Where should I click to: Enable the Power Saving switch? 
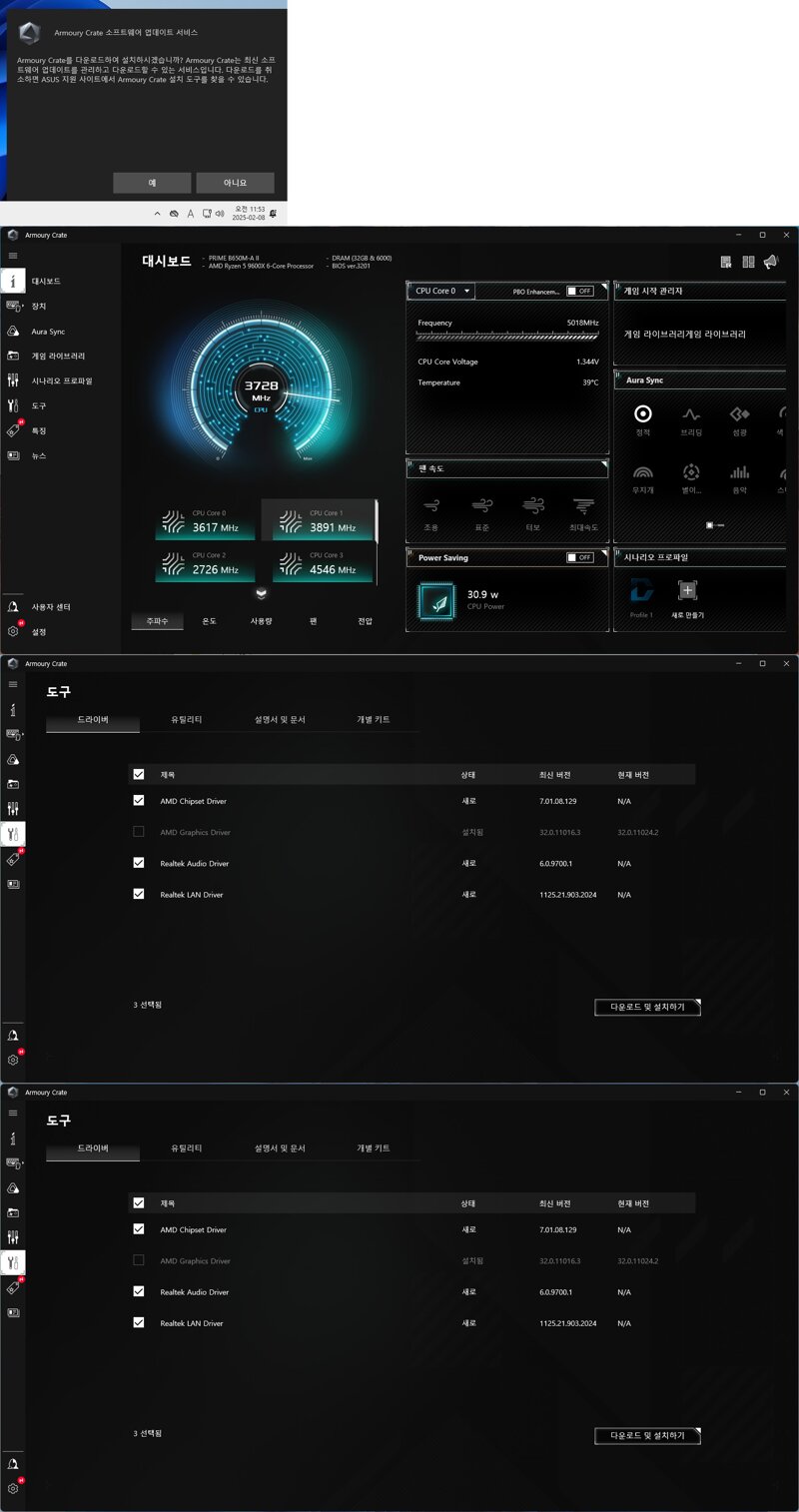579,557
